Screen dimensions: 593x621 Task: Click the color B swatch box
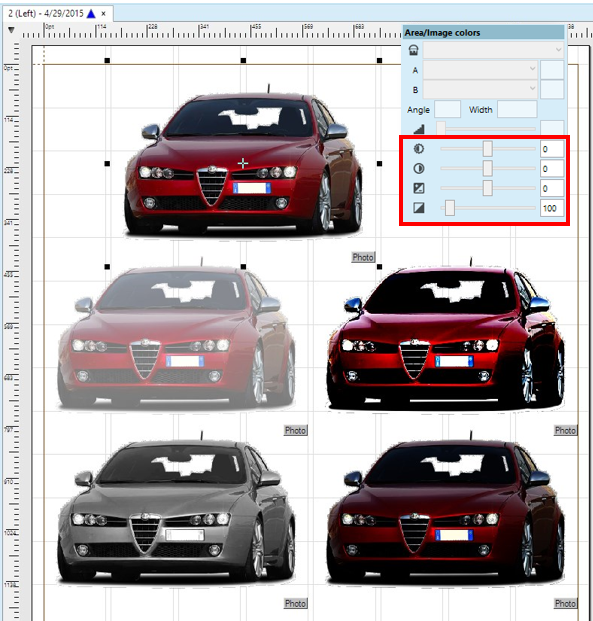click(552, 89)
